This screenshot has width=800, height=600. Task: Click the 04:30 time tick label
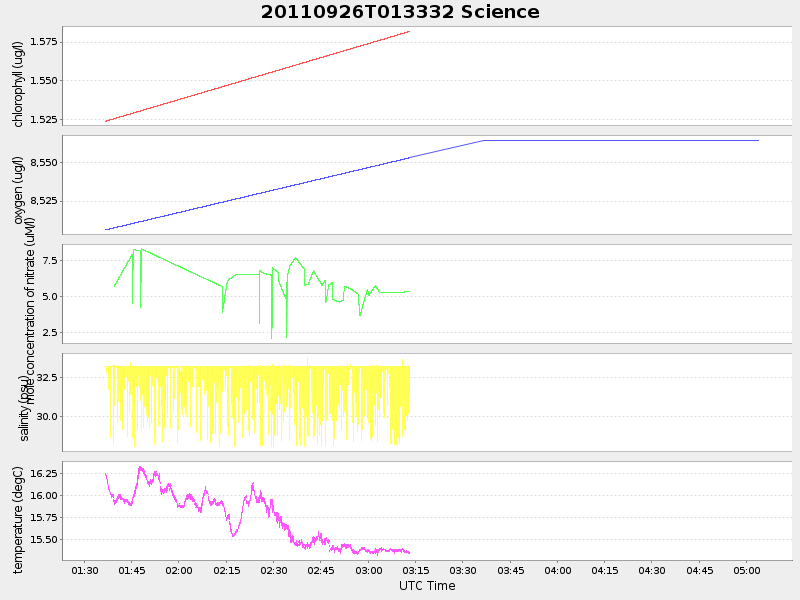pos(652,570)
